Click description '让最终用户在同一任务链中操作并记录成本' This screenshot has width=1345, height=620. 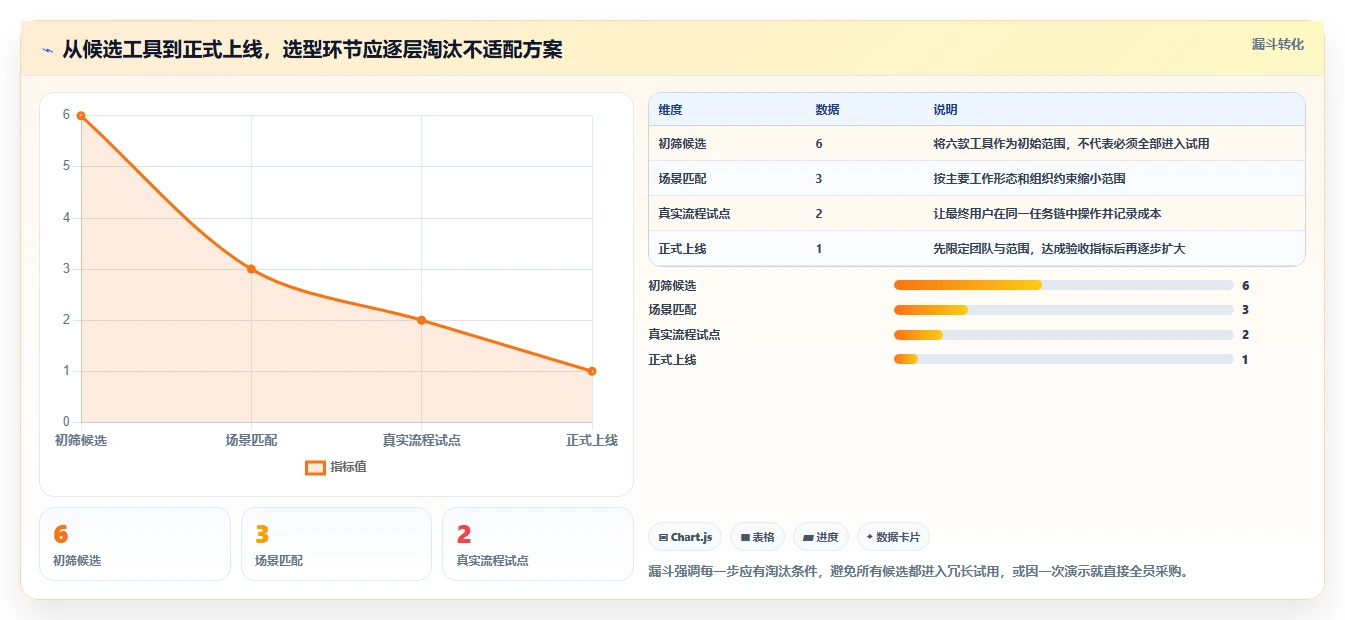[1047, 214]
